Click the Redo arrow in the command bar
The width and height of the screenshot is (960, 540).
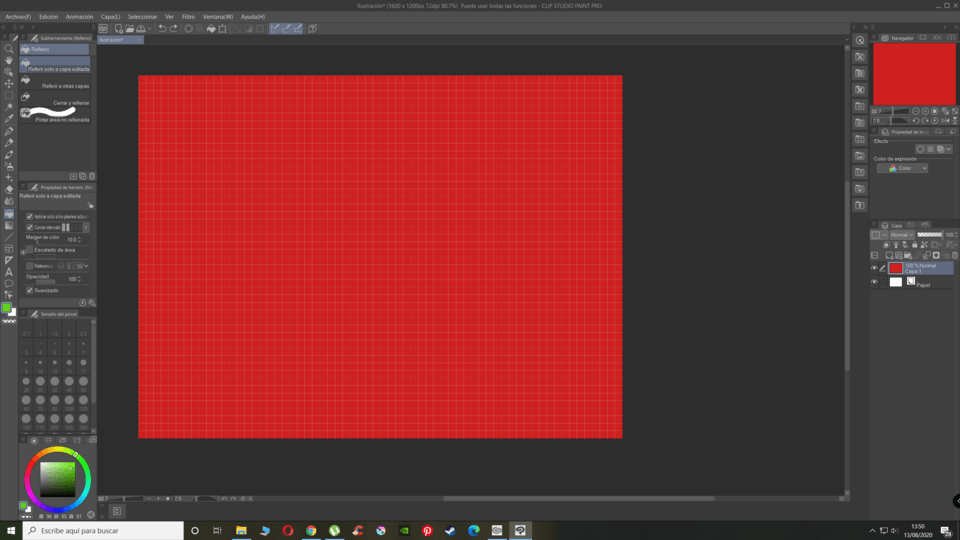click(174, 29)
